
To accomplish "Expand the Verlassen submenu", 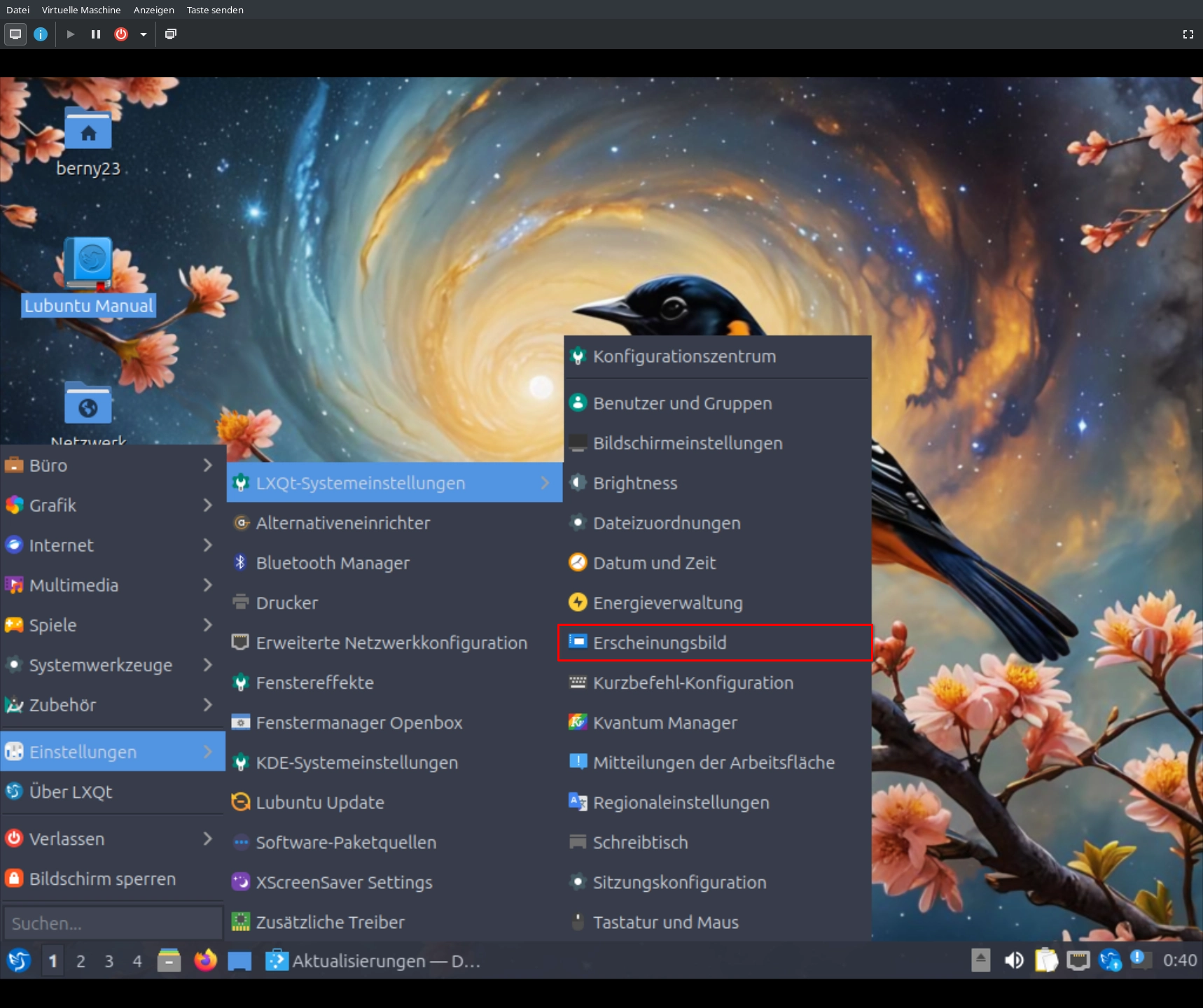I will pyautogui.click(x=113, y=839).
